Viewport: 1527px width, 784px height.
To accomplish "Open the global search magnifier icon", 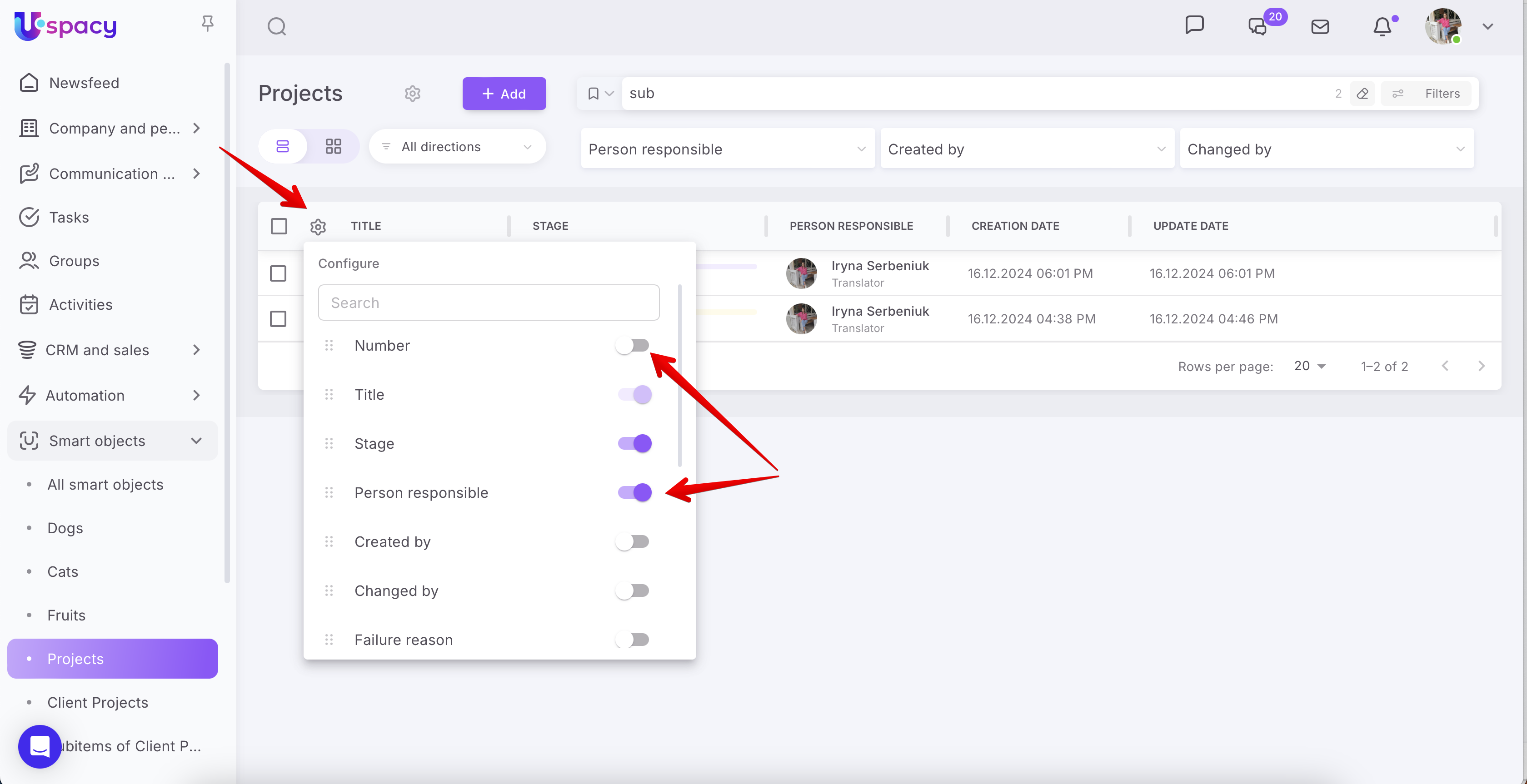I will pyautogui.click(x=276, y=27).
